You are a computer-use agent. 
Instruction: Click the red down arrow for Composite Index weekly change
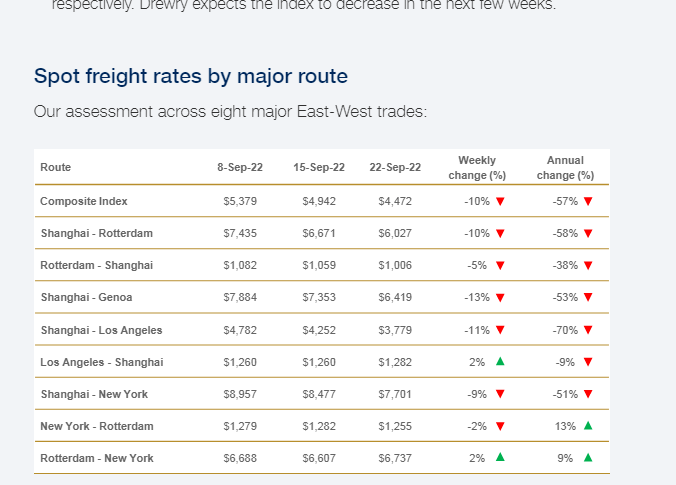pos(500,201)
